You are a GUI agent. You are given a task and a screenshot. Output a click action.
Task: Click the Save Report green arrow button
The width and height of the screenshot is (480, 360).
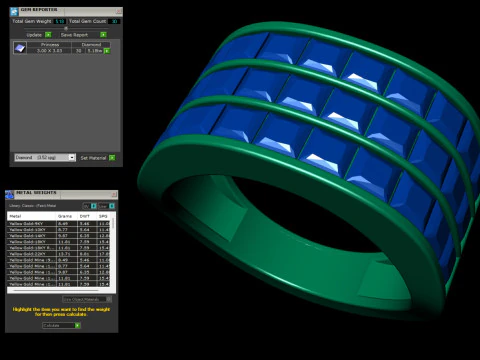pyautogui.click(x=103, y=35)
